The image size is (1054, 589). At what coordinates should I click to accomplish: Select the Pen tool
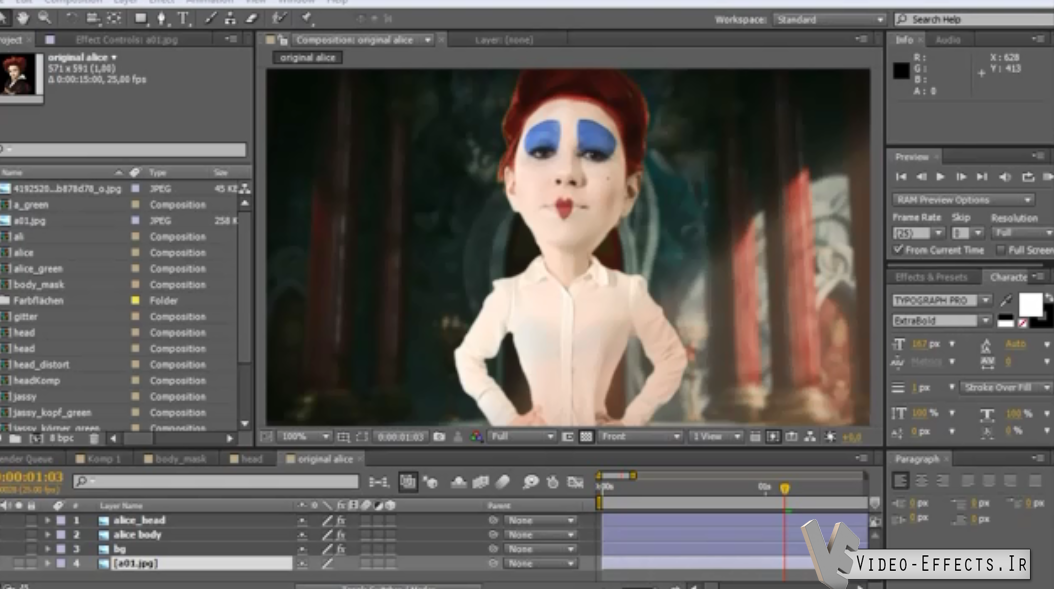162,19
